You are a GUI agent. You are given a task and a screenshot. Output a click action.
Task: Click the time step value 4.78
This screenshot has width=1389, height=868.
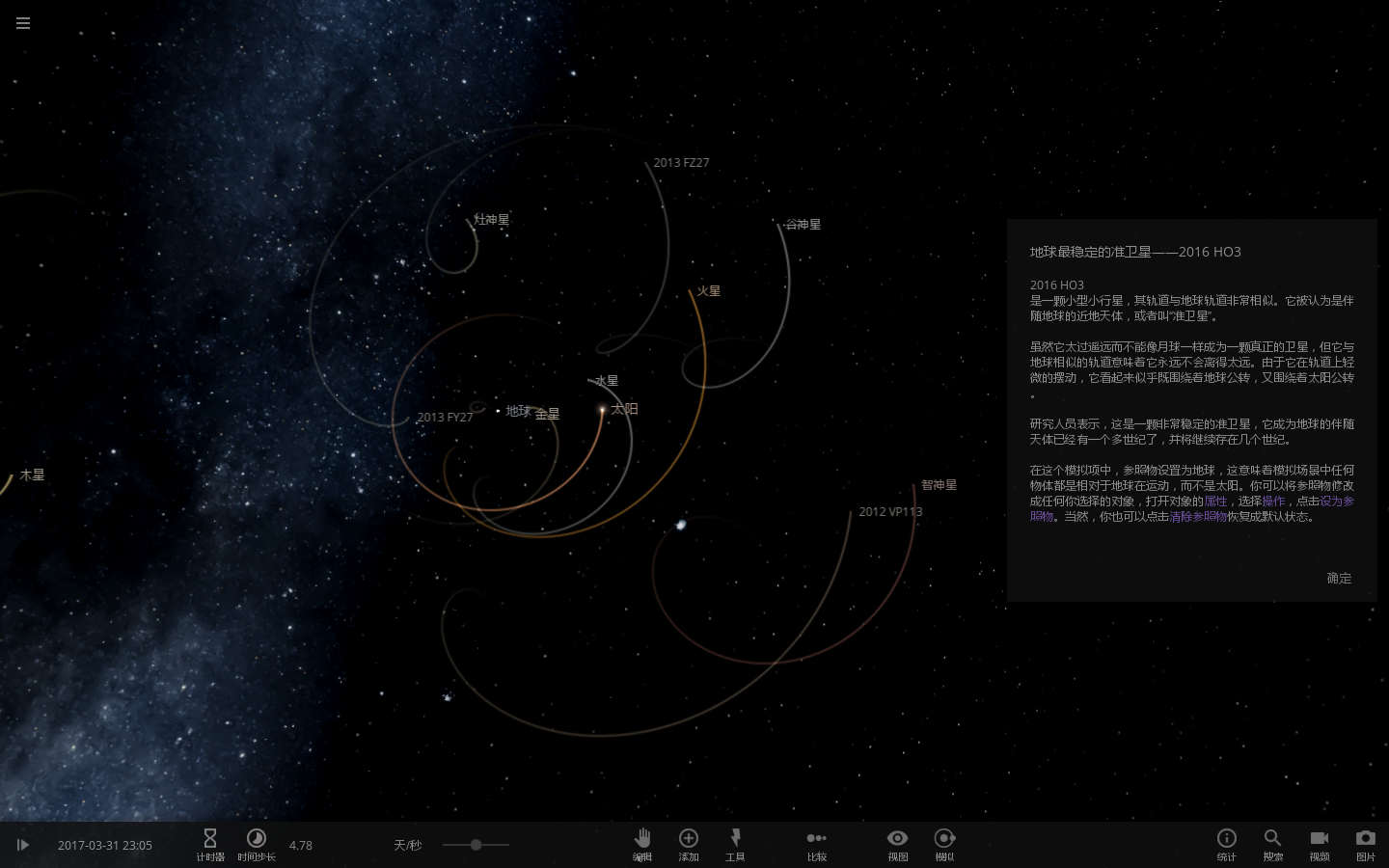coord(301,846)
